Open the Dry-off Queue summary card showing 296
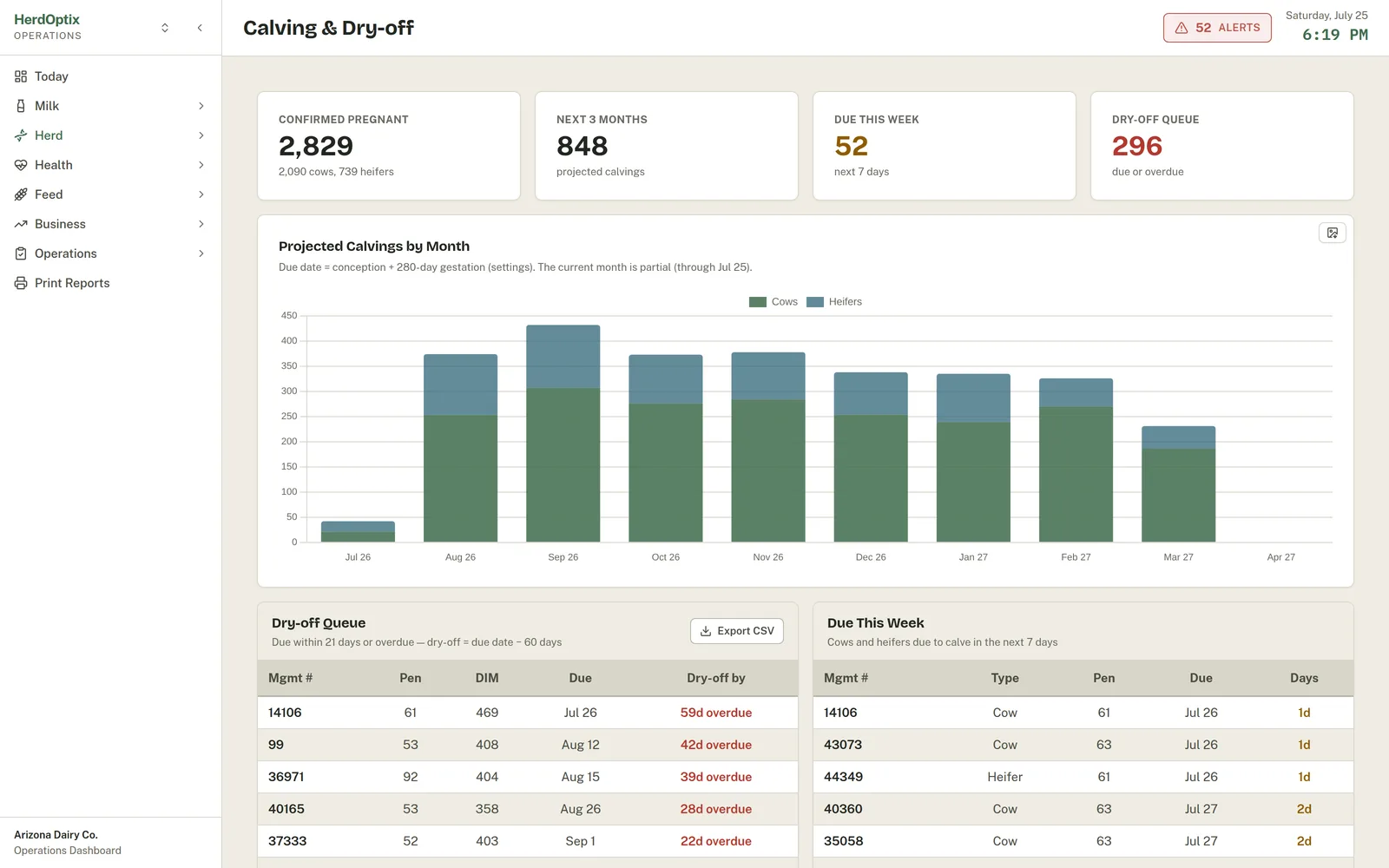This screenshot has height=868, width=1389. pyautogui.click(x=1222, y=146)
